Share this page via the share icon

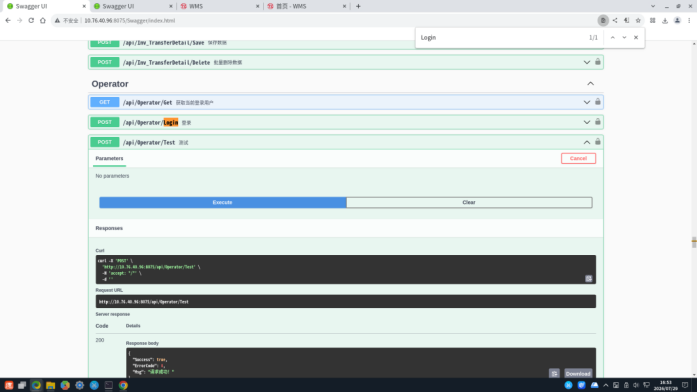(615, 20)
